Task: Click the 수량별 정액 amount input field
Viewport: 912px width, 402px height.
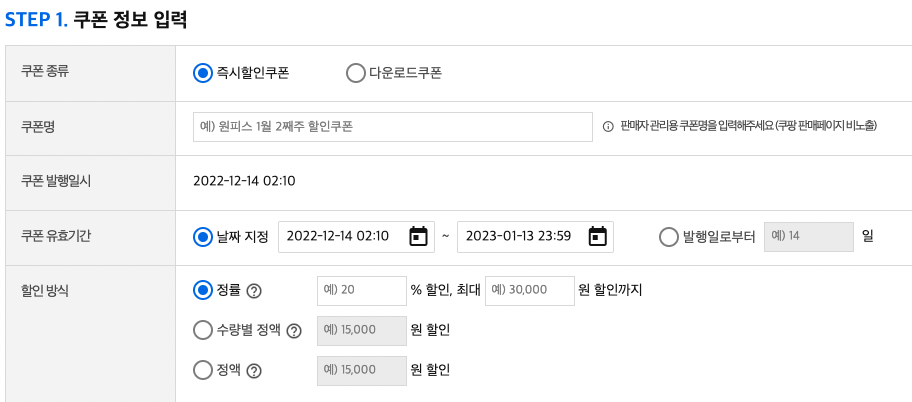Action: (x=361, y=331)
